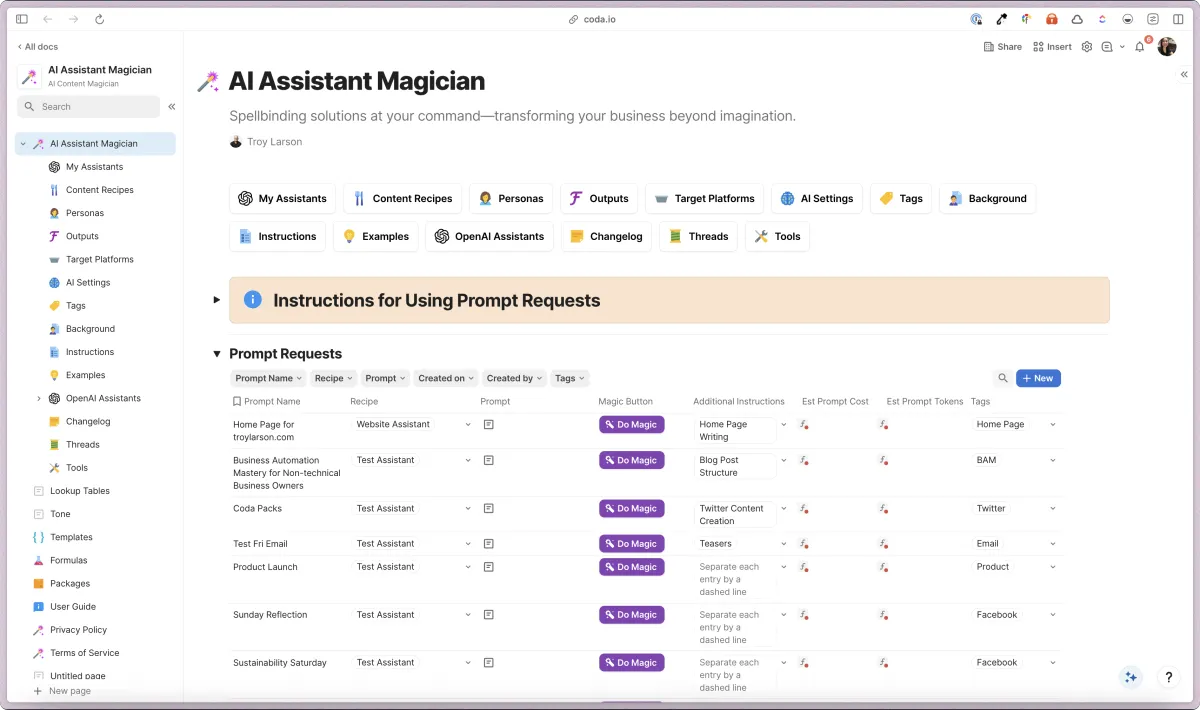Click the user profile avatar
The image size is (1200, 710).
click(x=1167, y=46)
